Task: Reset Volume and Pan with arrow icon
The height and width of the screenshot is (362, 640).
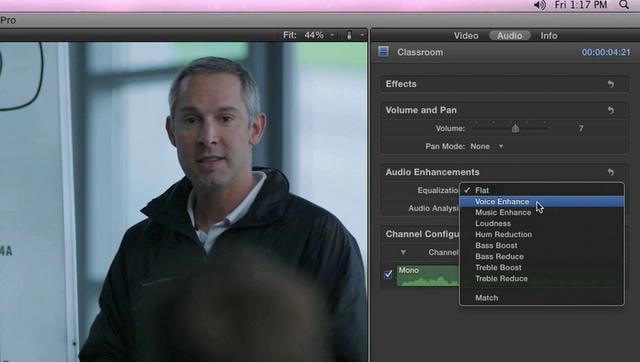Action: pyautogui.click(x=611, y=110)
